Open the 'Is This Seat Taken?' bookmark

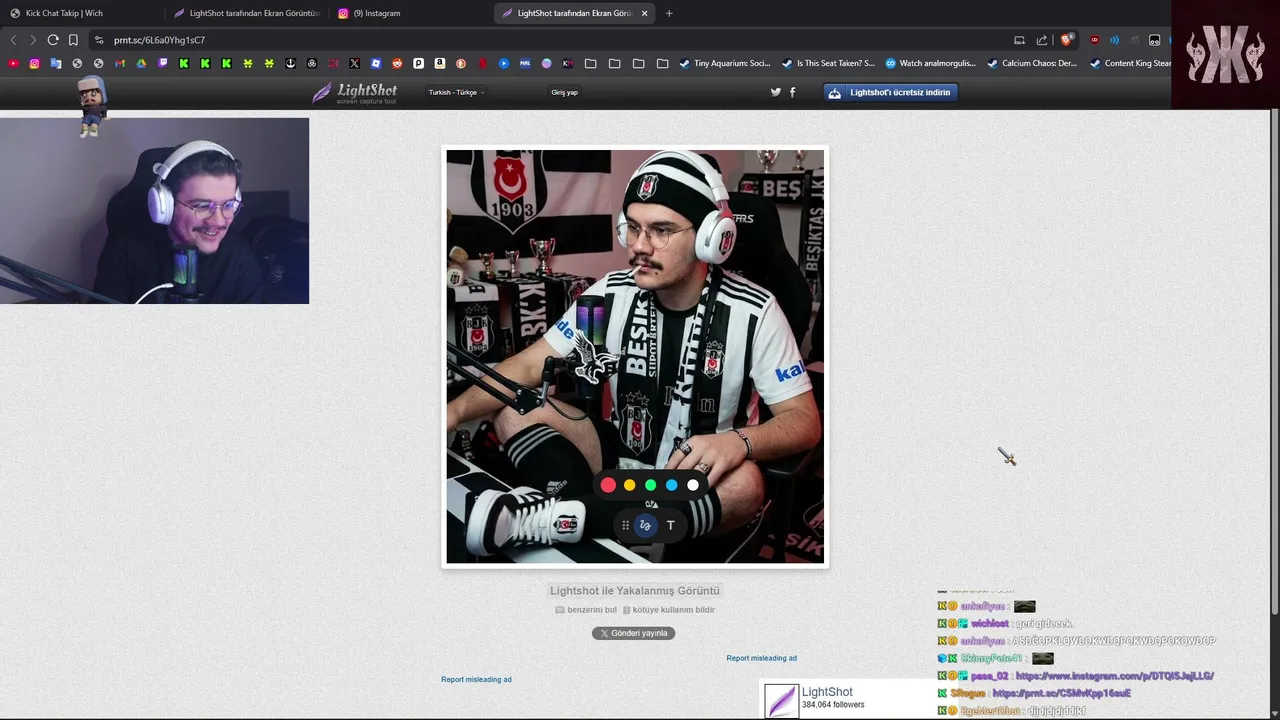click(828, 63)
